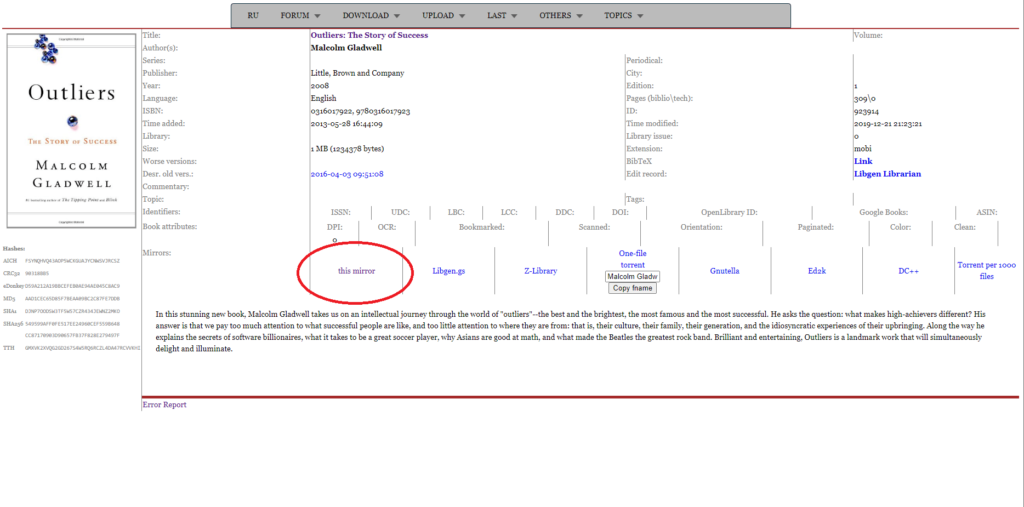Select the extension value mobi

(x=863, y=149)
